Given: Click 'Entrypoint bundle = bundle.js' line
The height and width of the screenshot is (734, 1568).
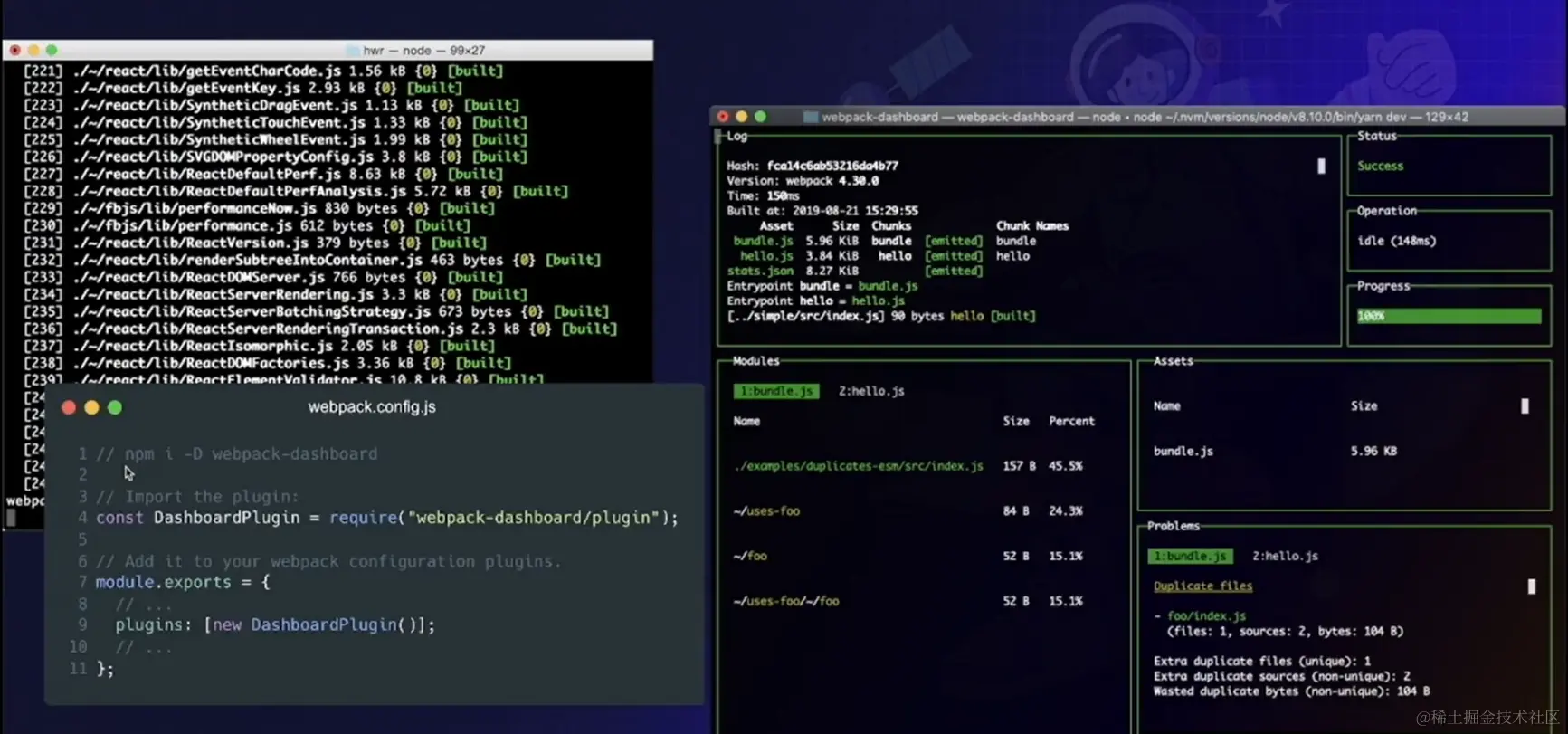Looking at the screenshot, I should click(822, 286).
